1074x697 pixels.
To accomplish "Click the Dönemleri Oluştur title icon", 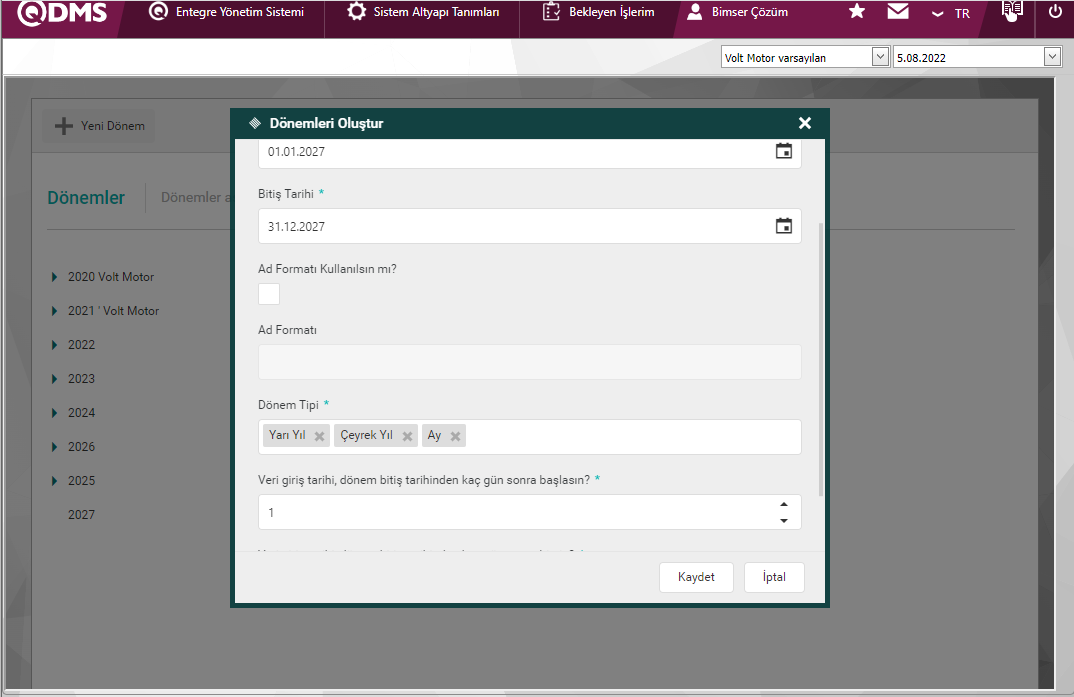I will click(x=255, y=123).
